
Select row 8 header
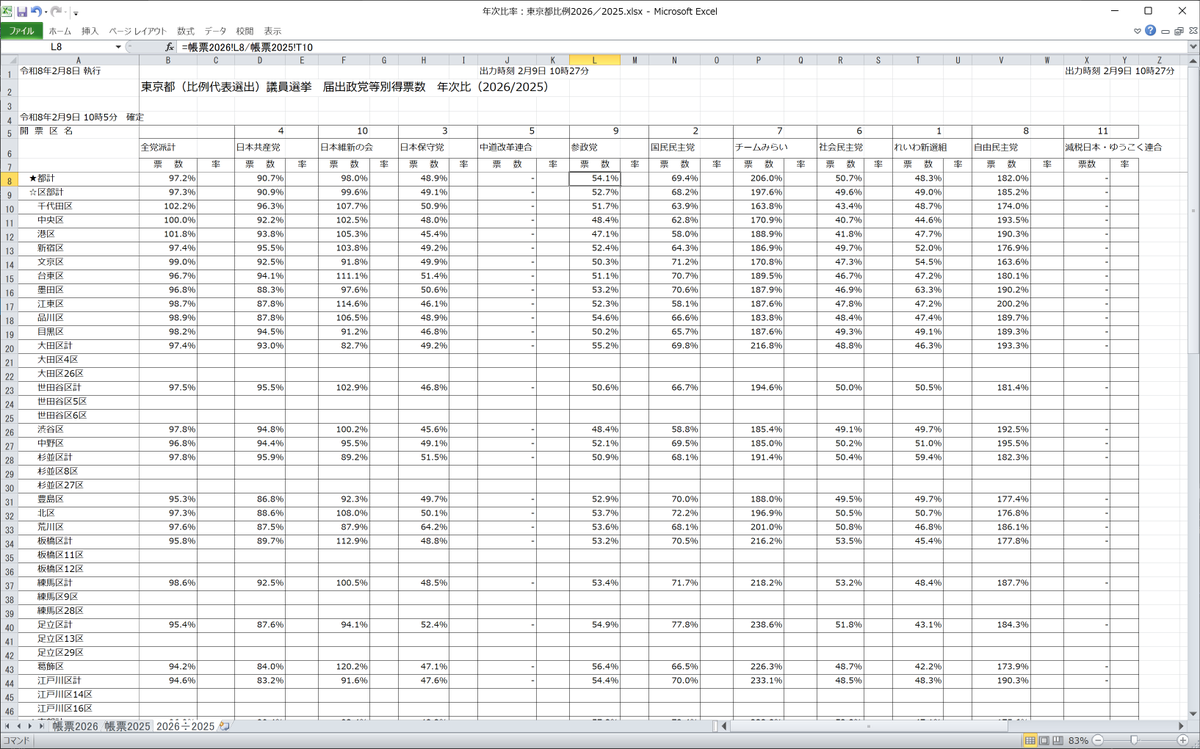point(8,177)
